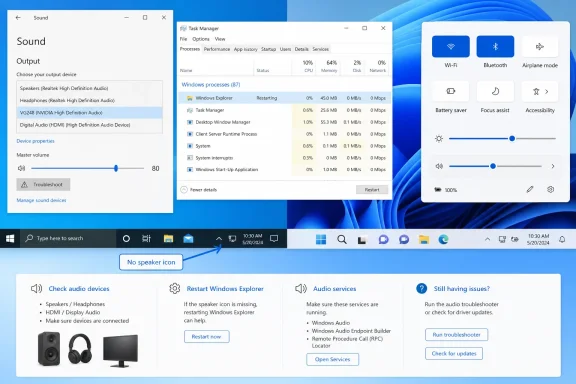
Task: Open Windows 11 Start button on light taskbar
Action: 321,240
